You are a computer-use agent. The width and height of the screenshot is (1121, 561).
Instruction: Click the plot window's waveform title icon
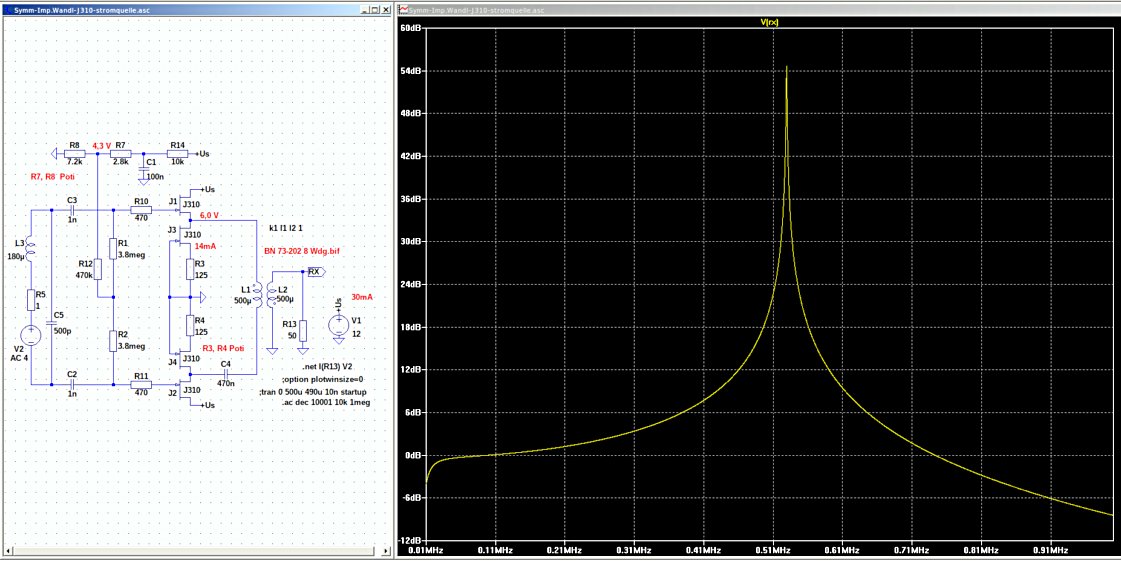tap(404, 9)
